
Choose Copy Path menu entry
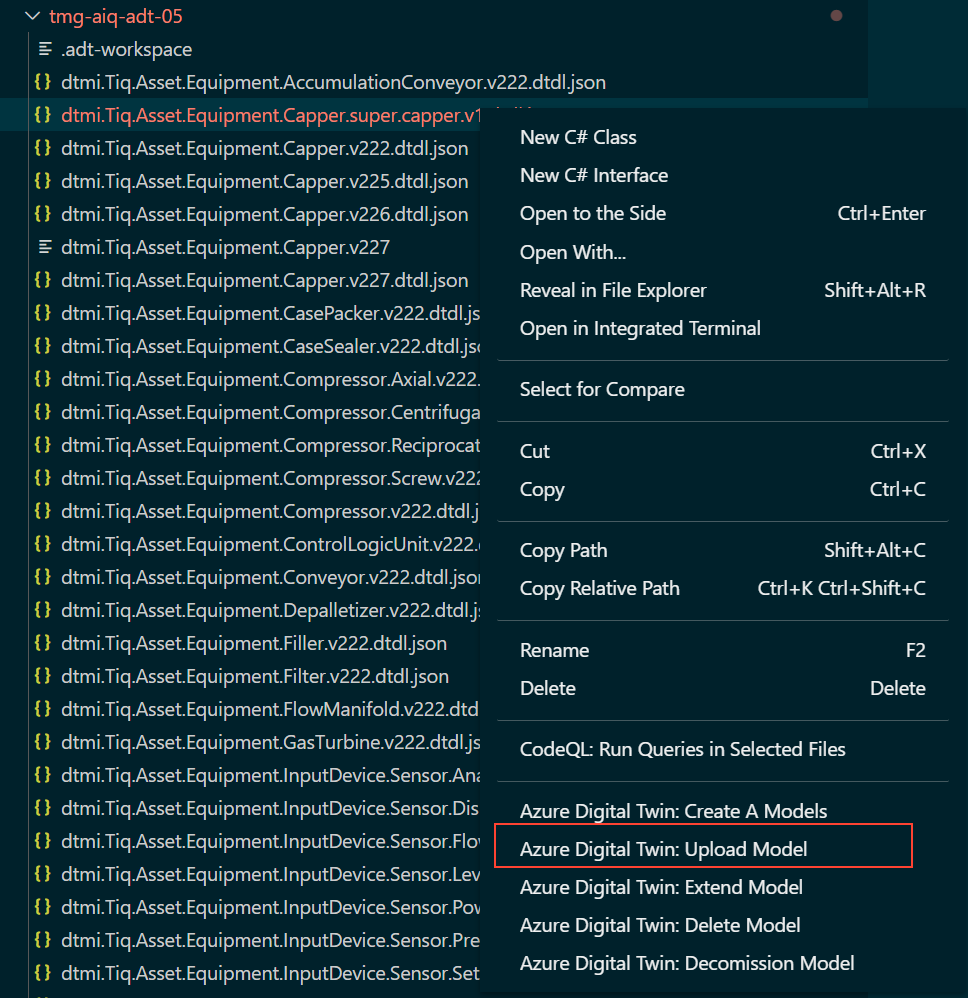click(x=722, y=551)
